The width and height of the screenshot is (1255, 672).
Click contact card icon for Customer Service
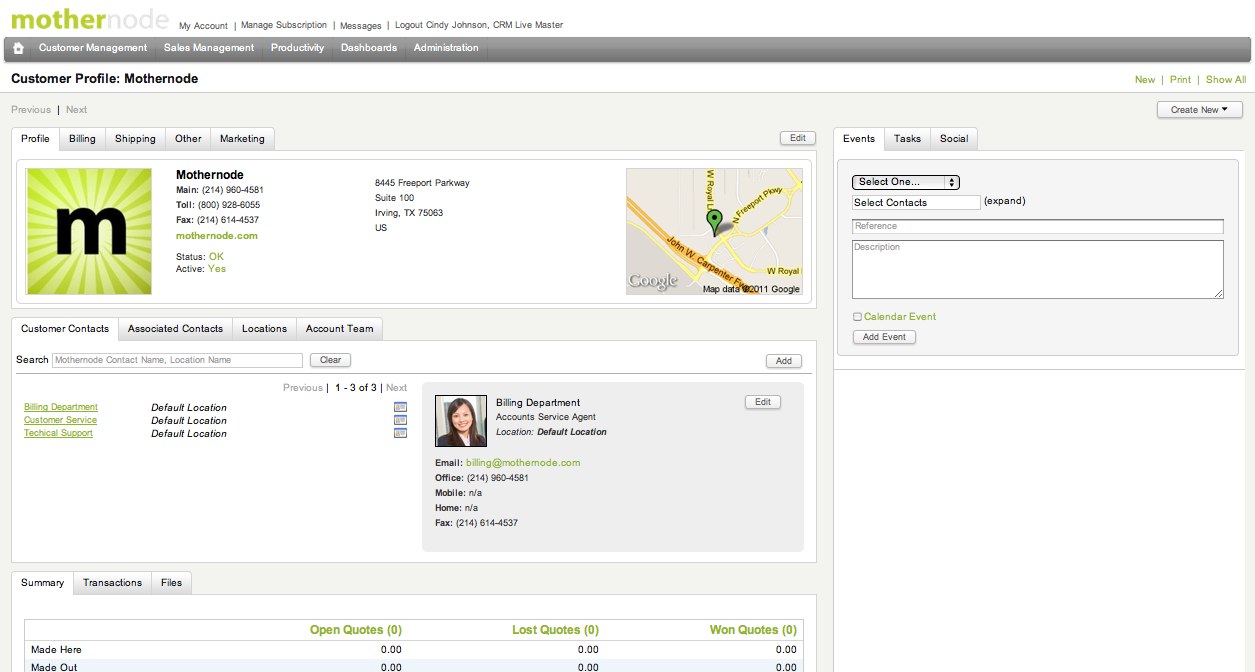[400, 420]
